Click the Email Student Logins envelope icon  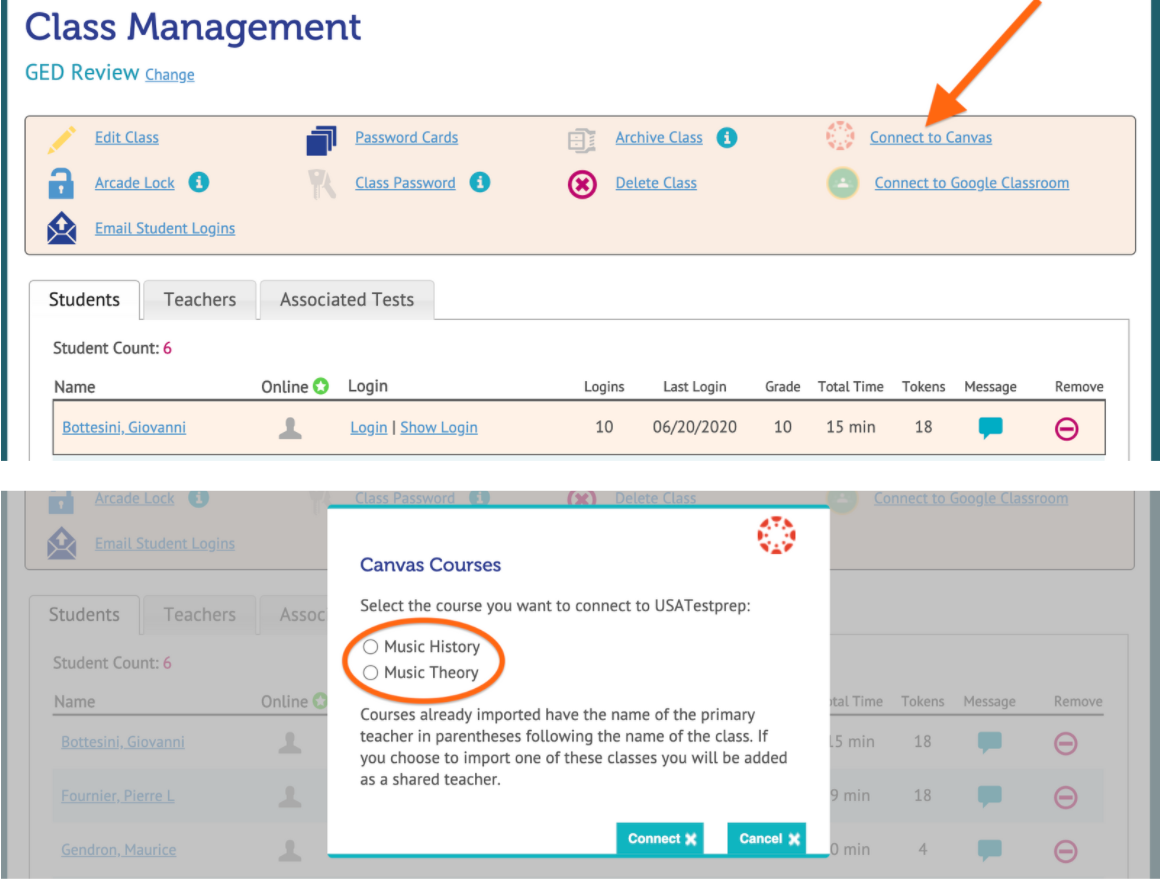tap(61, 229)
